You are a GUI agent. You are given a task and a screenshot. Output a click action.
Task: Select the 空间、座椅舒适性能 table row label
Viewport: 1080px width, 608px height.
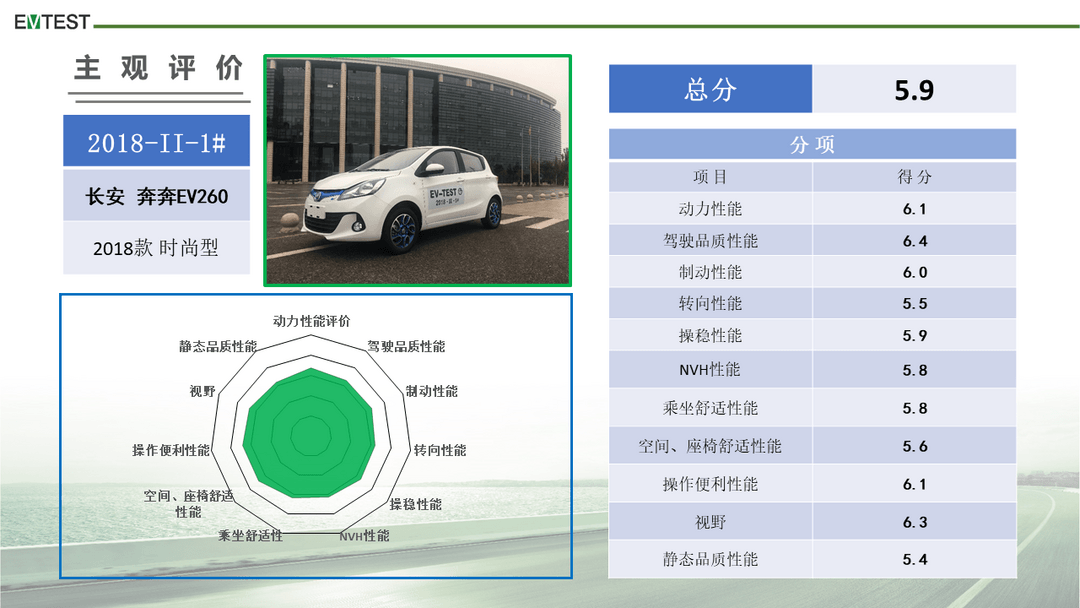coord(709,446)
